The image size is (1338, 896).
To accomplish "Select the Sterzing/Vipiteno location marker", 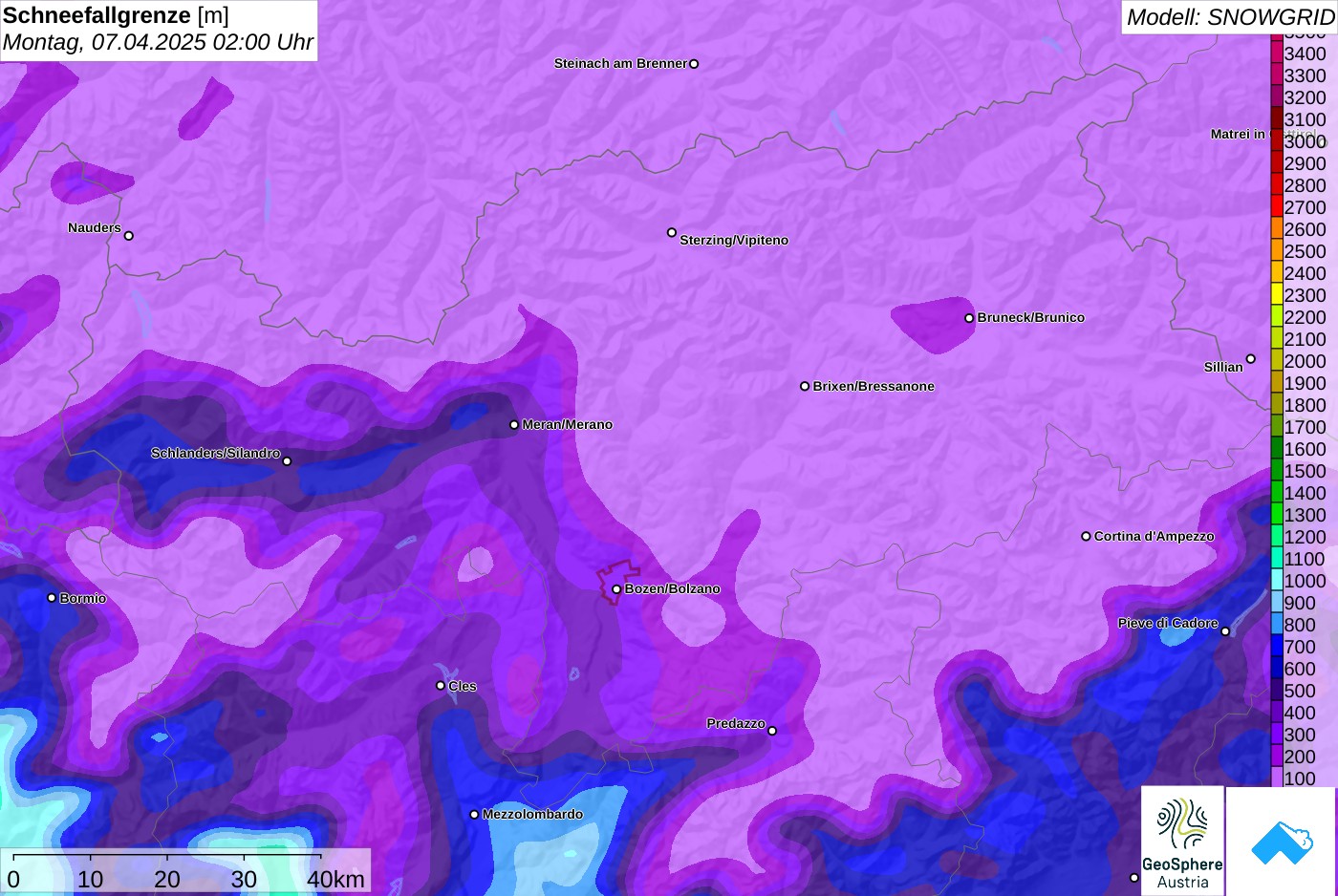I will [672, 232].
